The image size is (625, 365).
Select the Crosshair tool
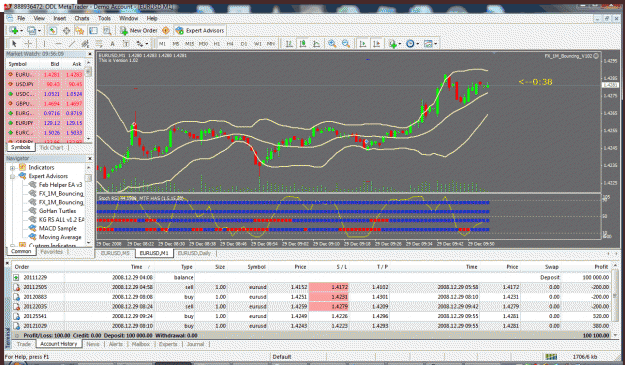point(28,44)
